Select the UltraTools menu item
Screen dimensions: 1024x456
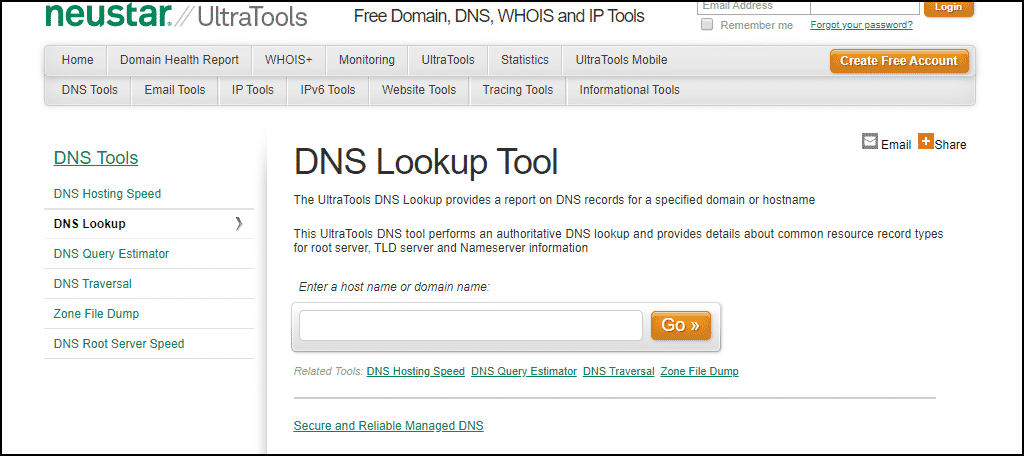pos(448,60)
